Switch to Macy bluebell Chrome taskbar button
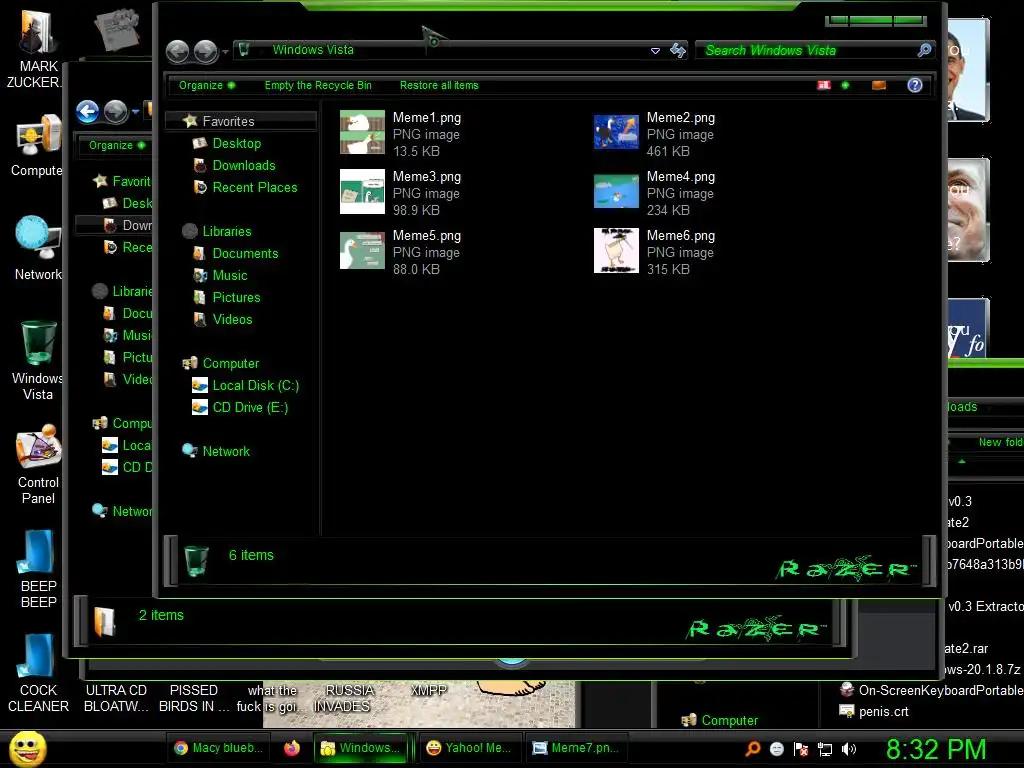 tap(219, 748)
